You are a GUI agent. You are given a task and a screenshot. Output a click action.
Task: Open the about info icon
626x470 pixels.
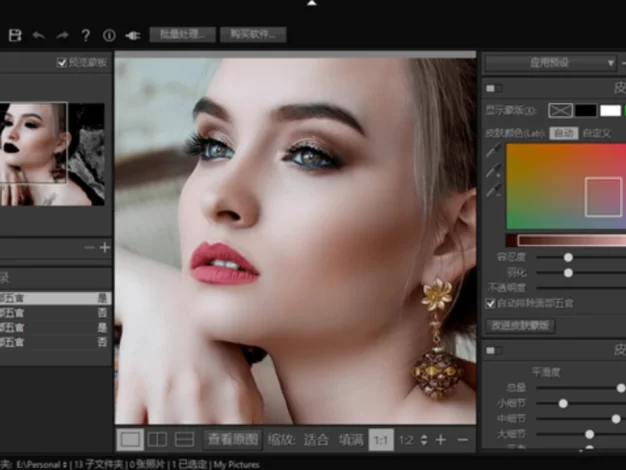[x=109, y=36]
